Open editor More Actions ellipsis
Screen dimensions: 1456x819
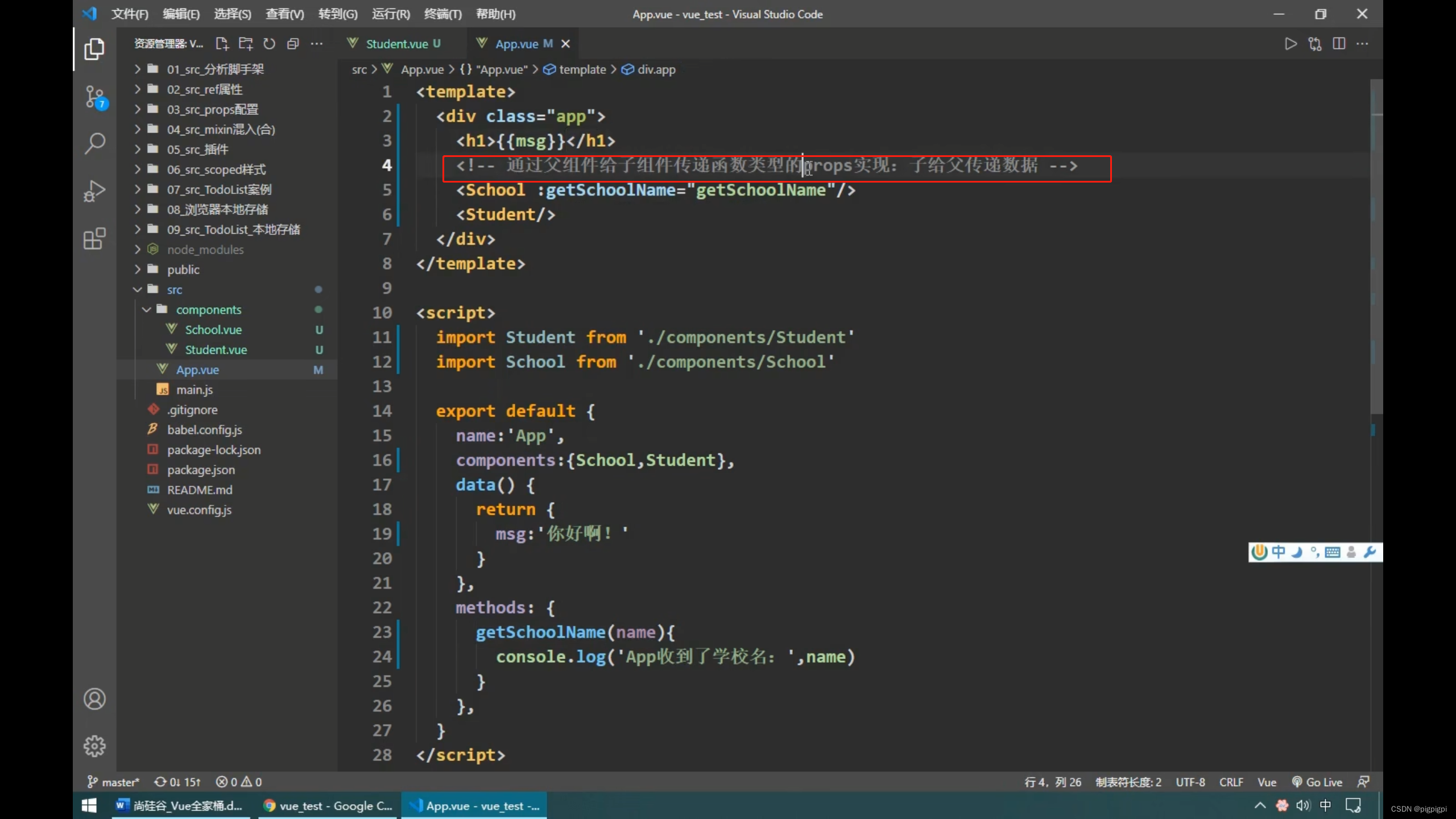(x=1363, y=44)
